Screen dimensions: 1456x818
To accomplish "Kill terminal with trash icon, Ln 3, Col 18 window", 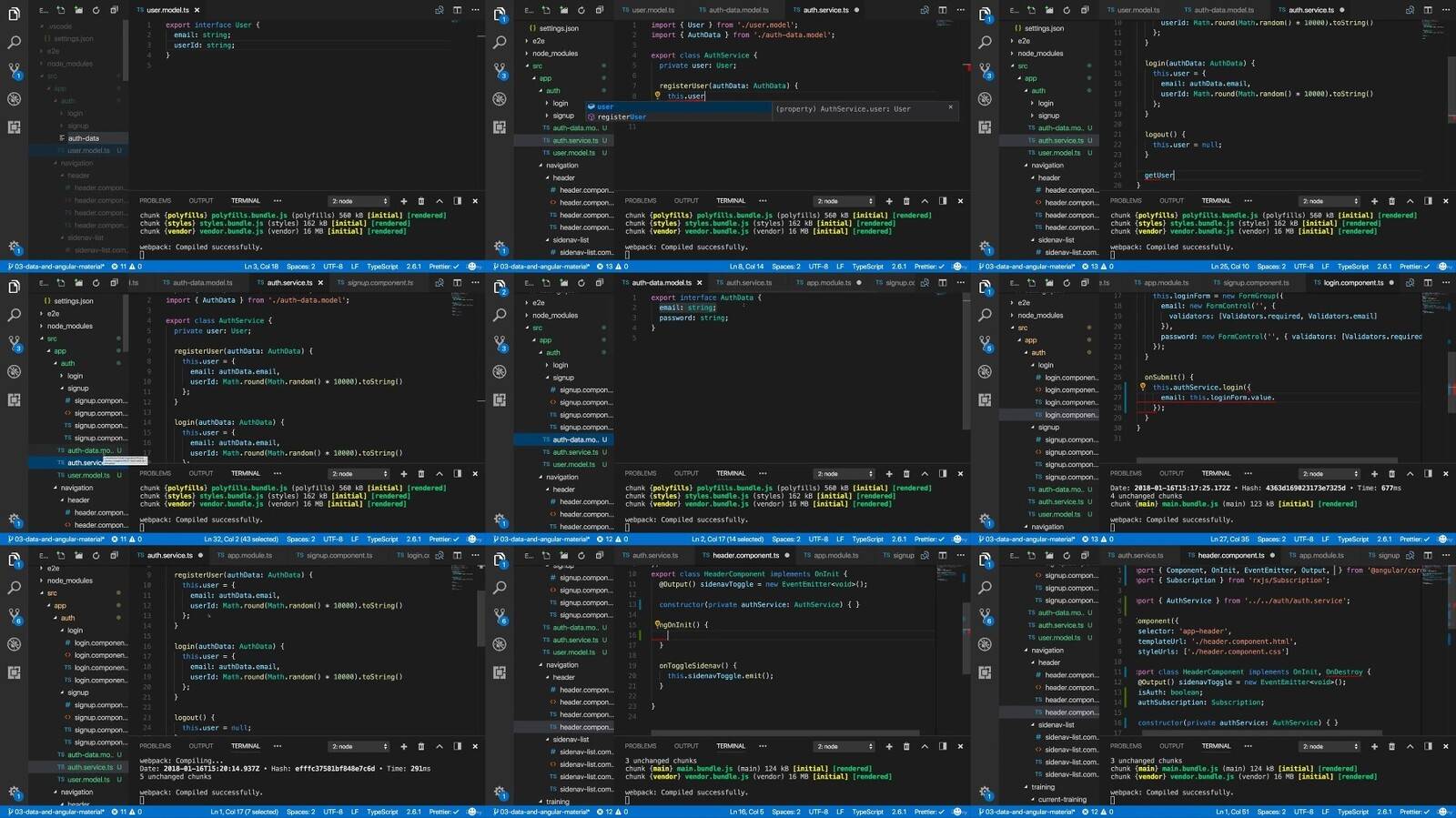I will 420,201.
